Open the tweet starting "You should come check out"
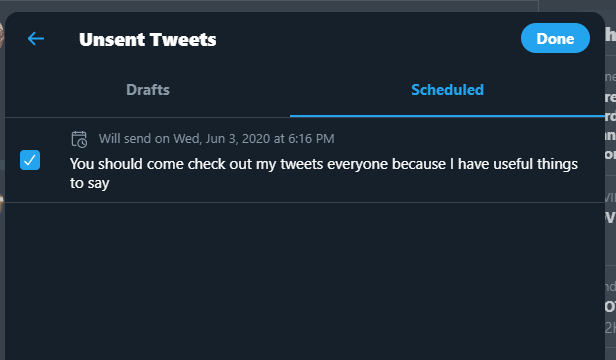Image resolution: width=616 pixels, height=360 pixels. pyautogui.click(x=324, y=173)
